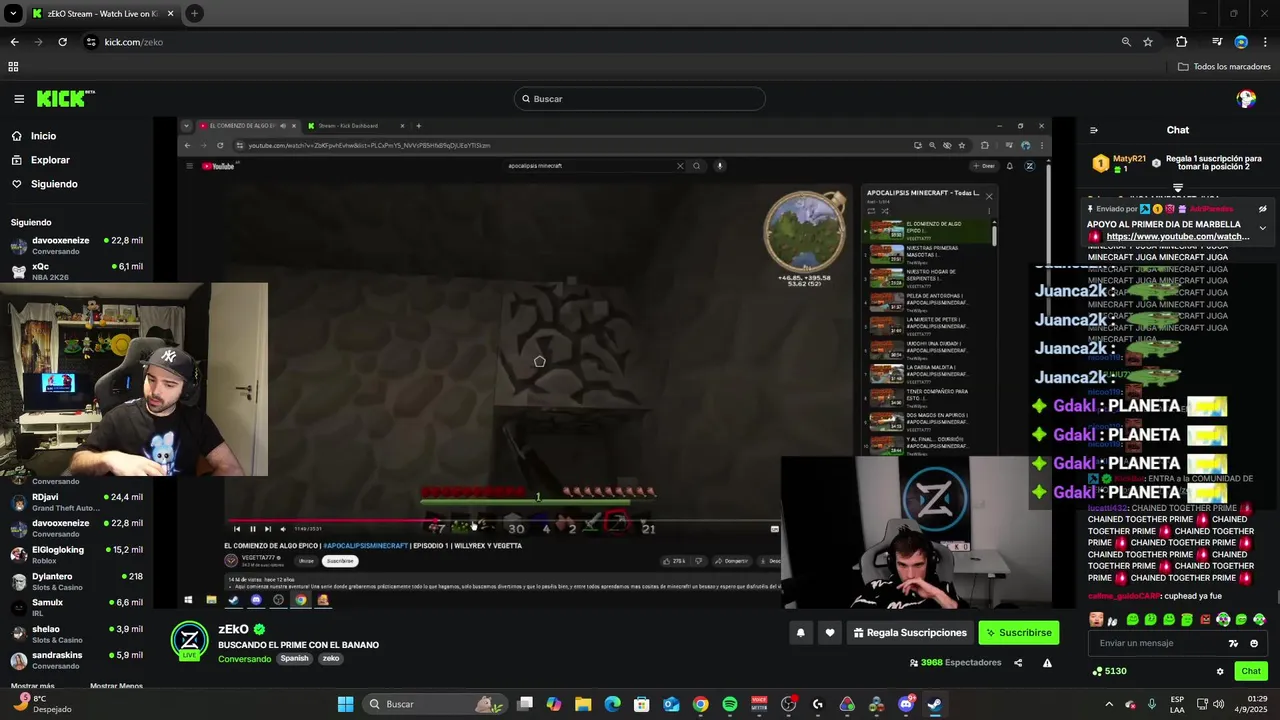
Task: Collapse the chat panel
Action: pos(1093,130)
